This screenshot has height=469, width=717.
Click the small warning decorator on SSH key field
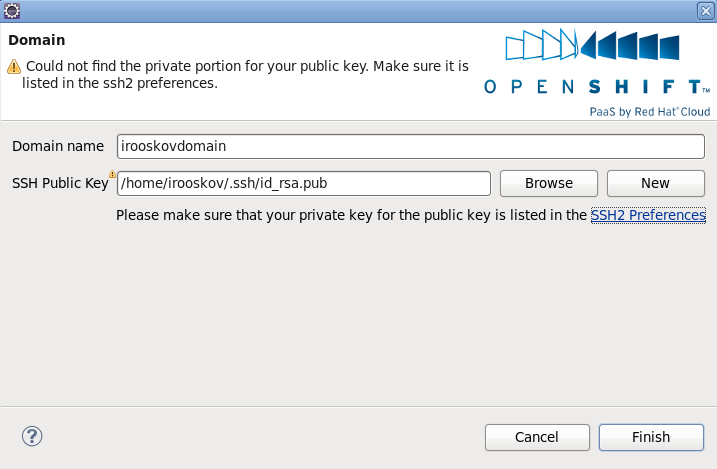pos(112,174)
